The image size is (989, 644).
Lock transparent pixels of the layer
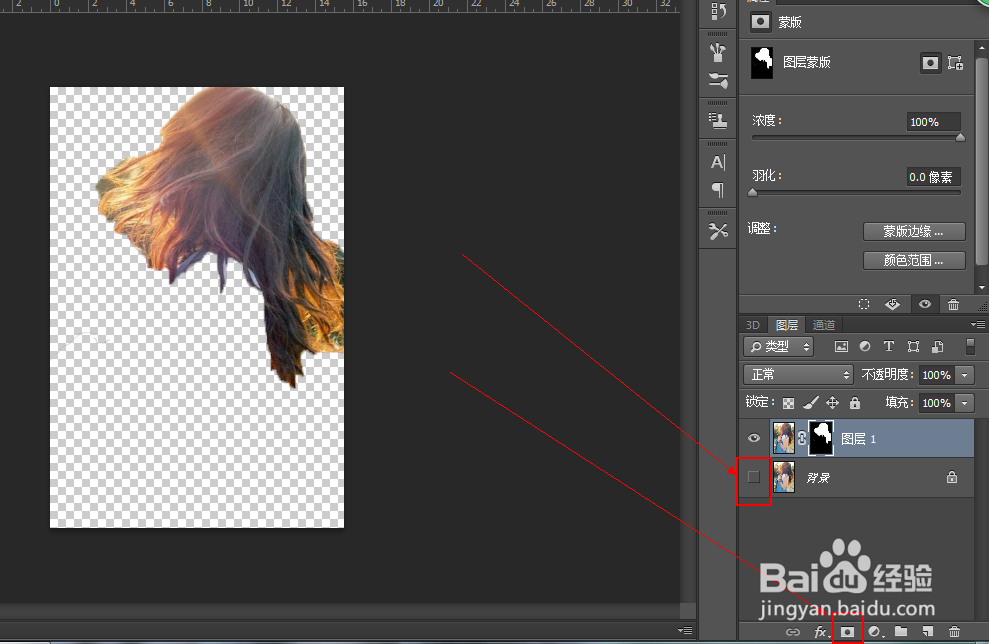(788, 402)
